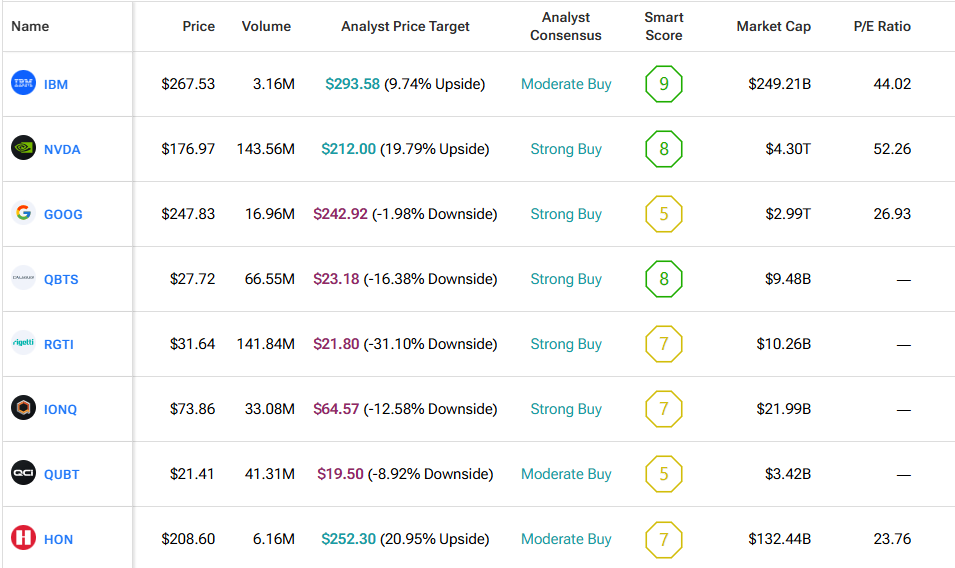
Task: Open the NVDA ticker link
Action: [62, 150]
